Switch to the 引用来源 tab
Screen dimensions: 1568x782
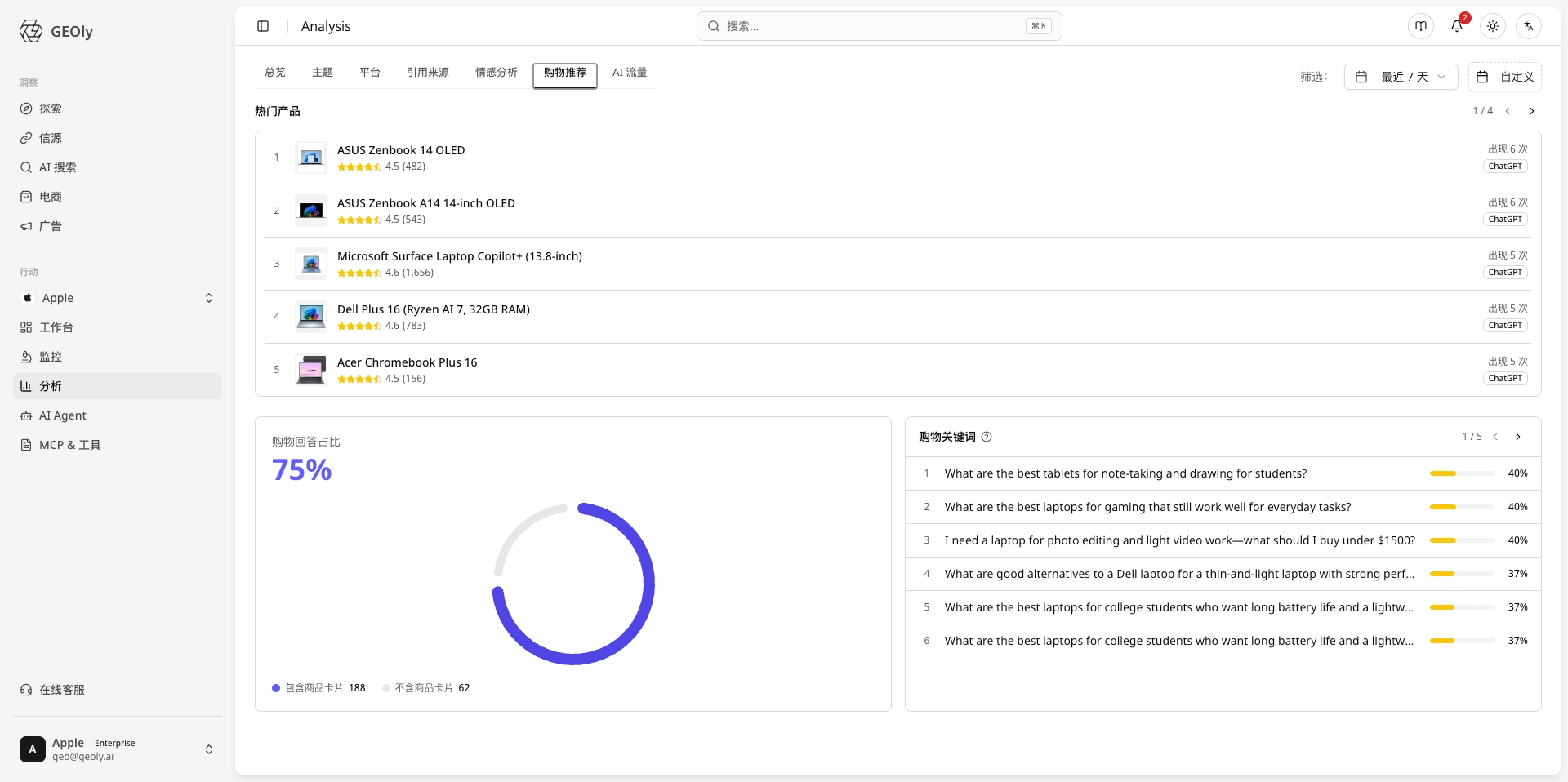tap(428, 73)
